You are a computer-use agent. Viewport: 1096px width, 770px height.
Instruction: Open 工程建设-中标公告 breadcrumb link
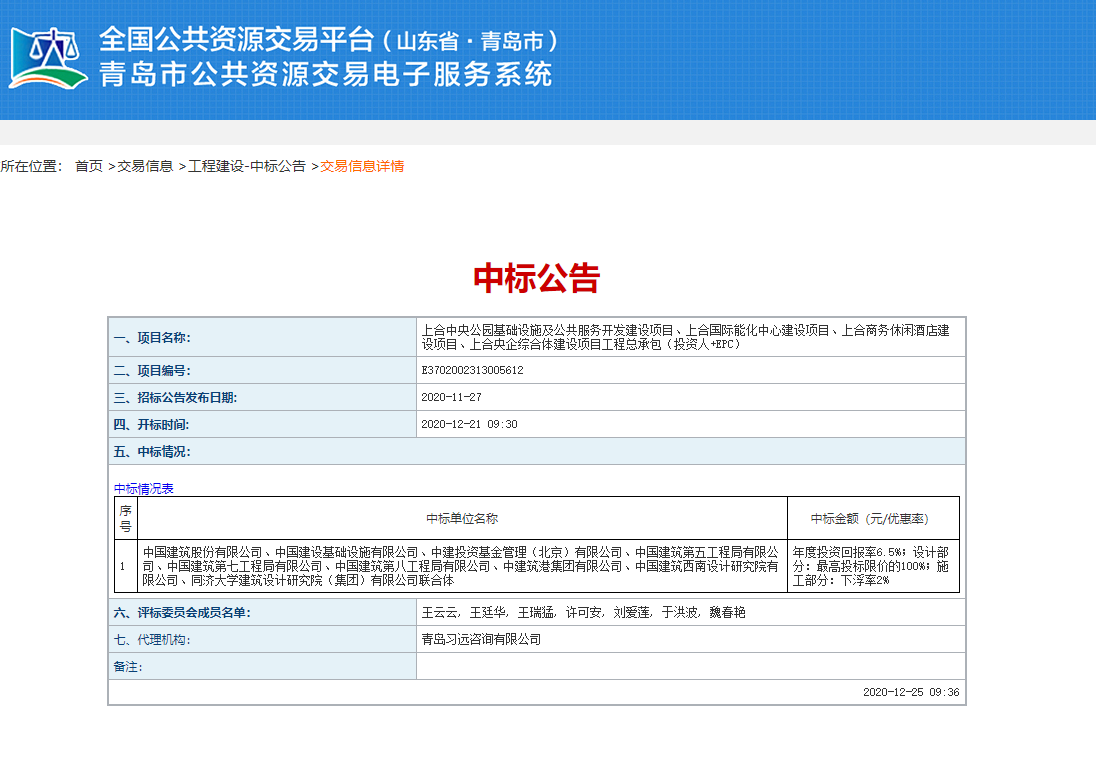point(247,166)
